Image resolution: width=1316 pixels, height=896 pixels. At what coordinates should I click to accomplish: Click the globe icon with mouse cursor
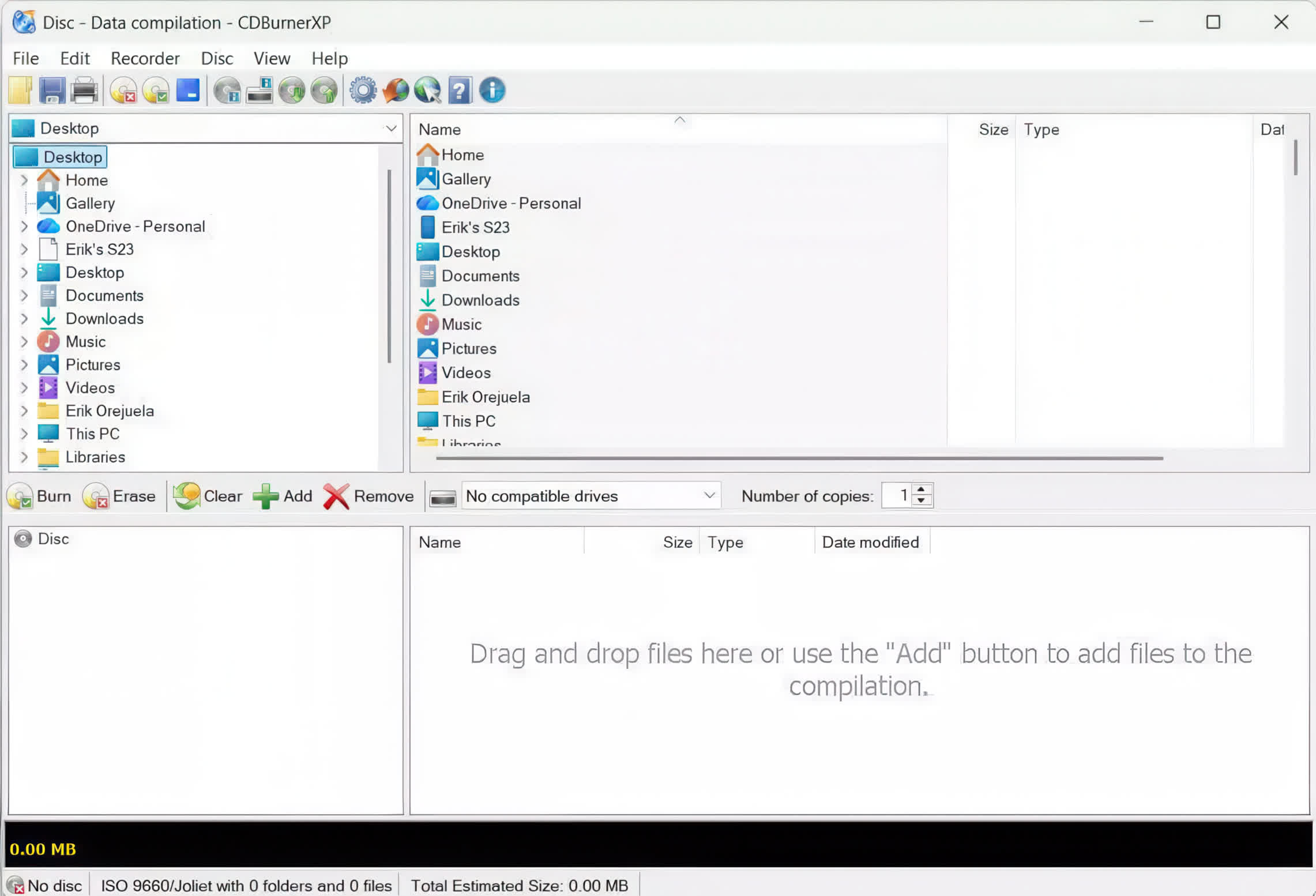tap(428, 91)
